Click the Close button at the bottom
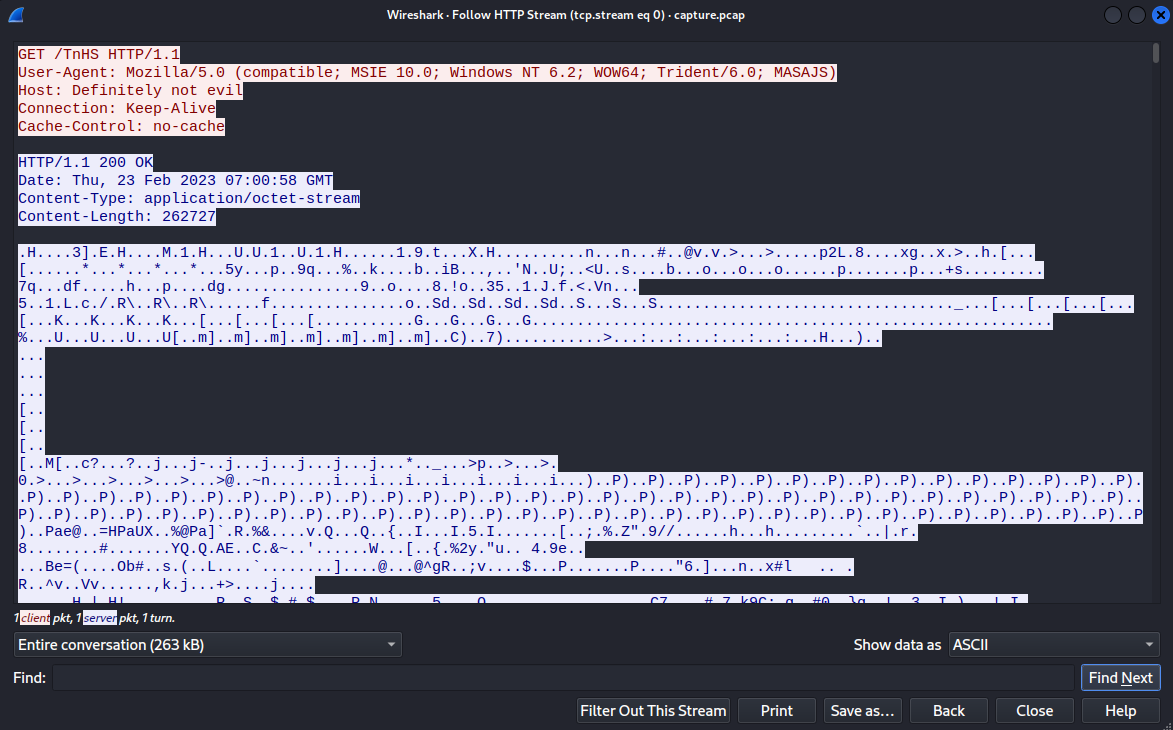Image resolution: width=1173 pixels, height=730 pixels. pos(1034,711)
